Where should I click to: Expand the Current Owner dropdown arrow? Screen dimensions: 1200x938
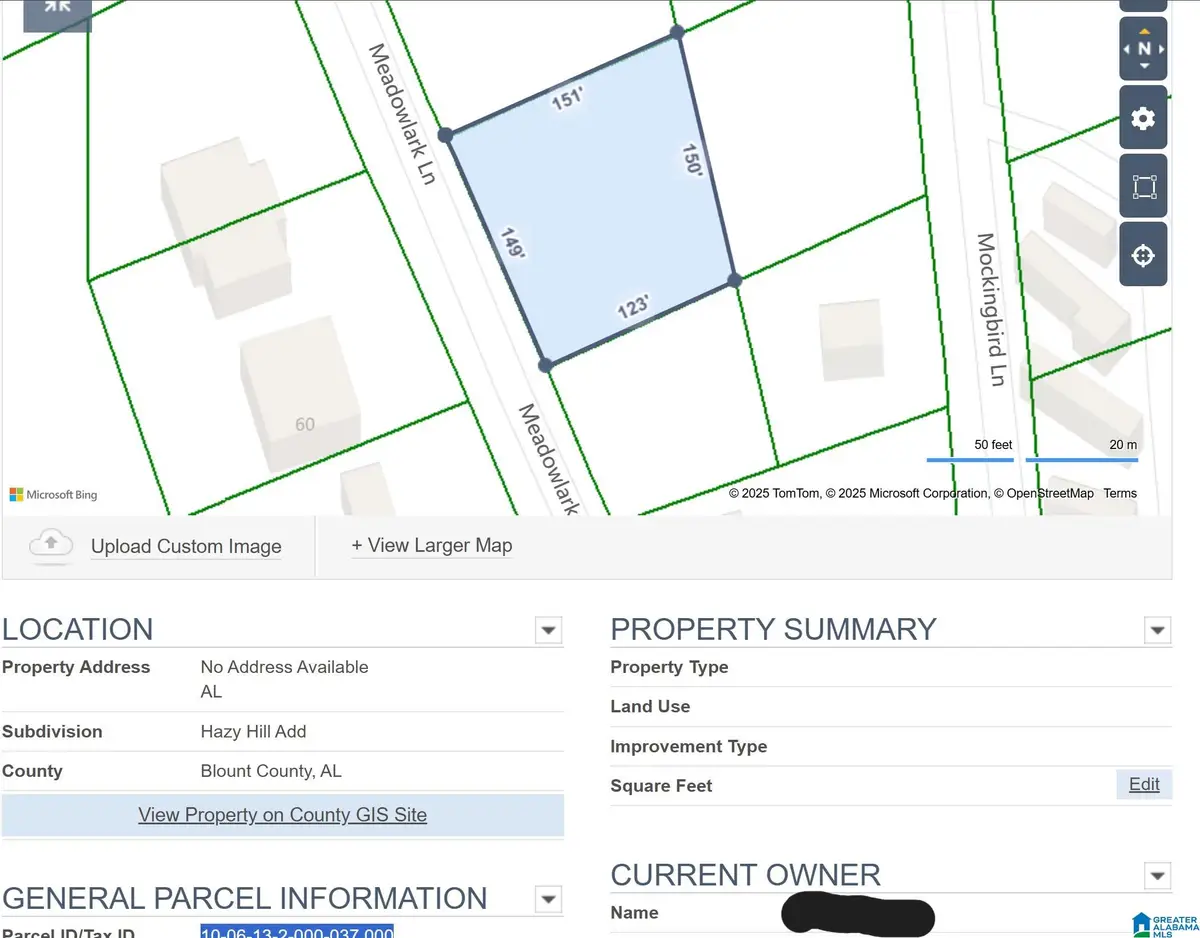click(1157, 877)
